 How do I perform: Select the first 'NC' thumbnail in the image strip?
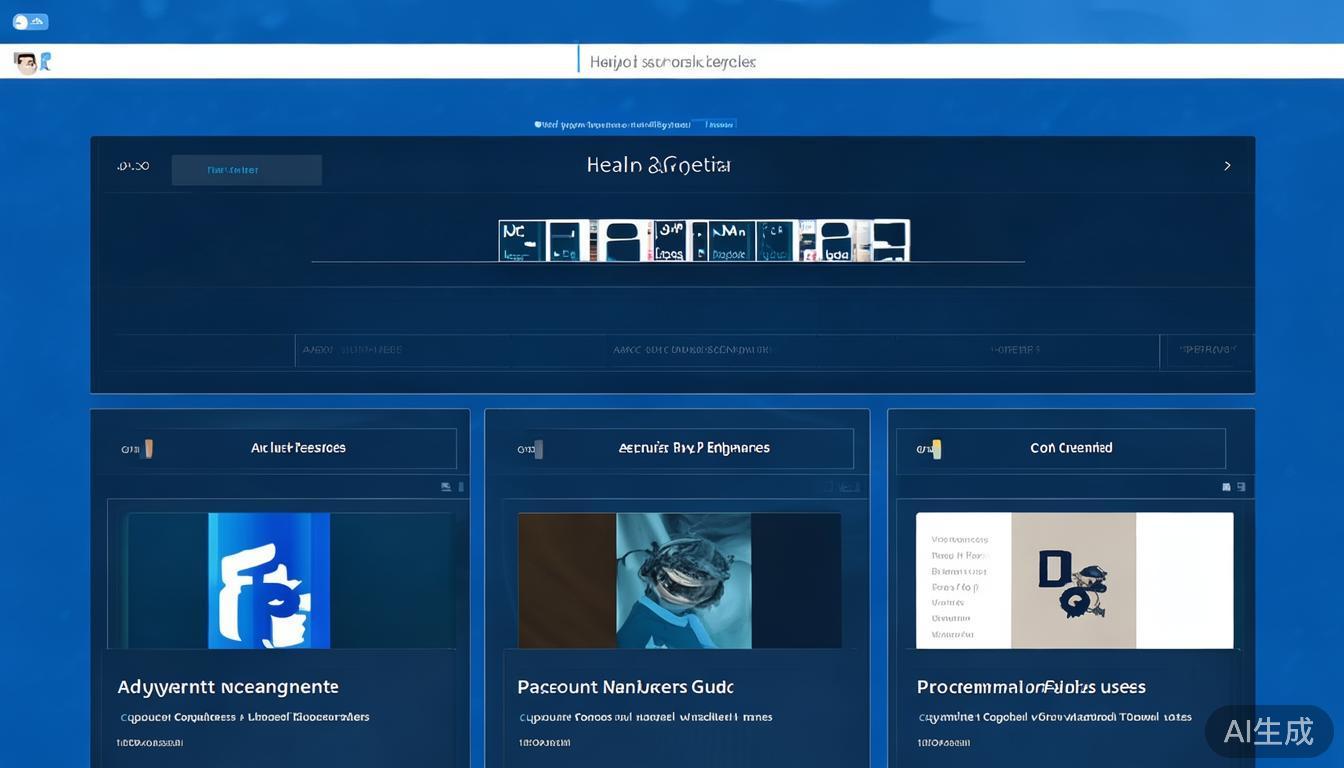pos(522,241)
